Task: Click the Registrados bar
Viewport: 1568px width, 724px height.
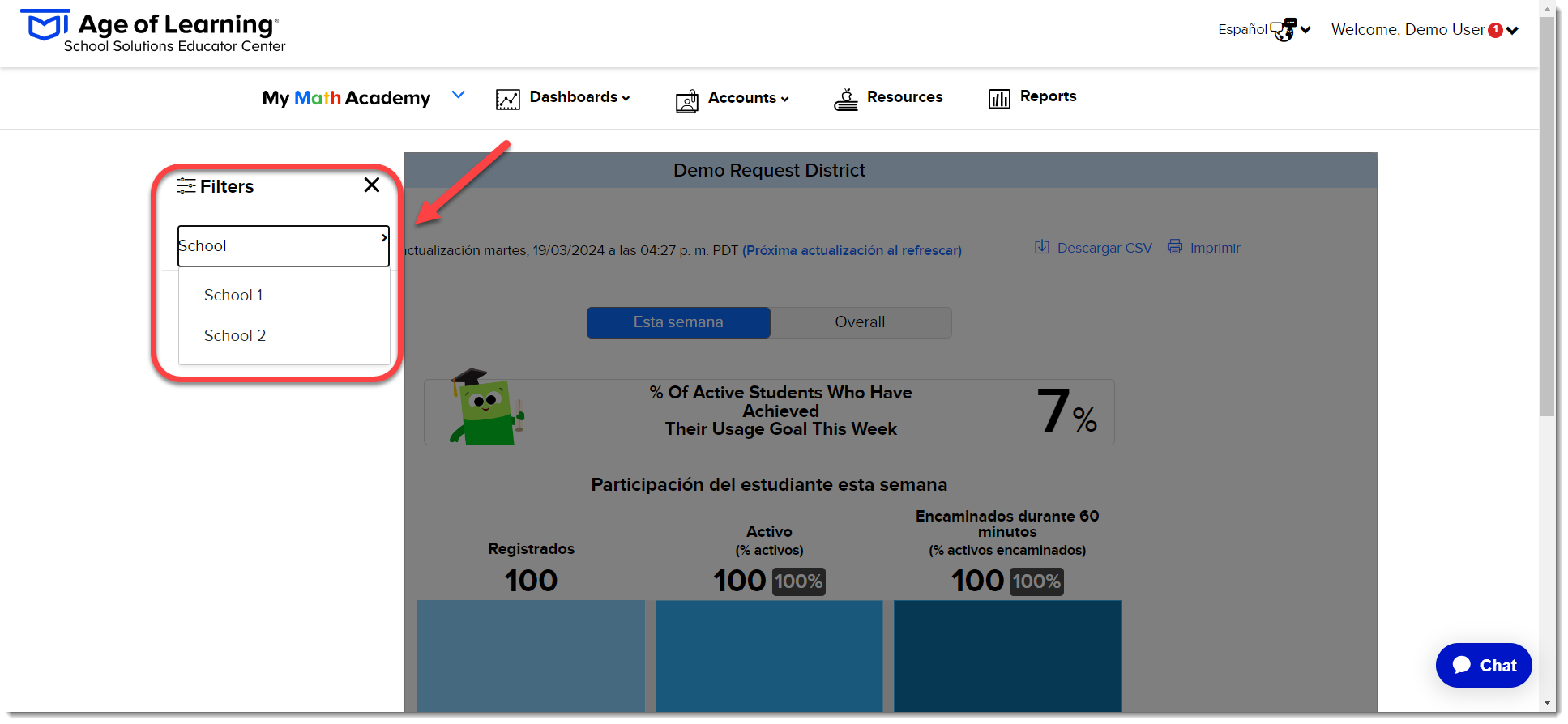Action: pyautogui.click(x=531, y=656)
